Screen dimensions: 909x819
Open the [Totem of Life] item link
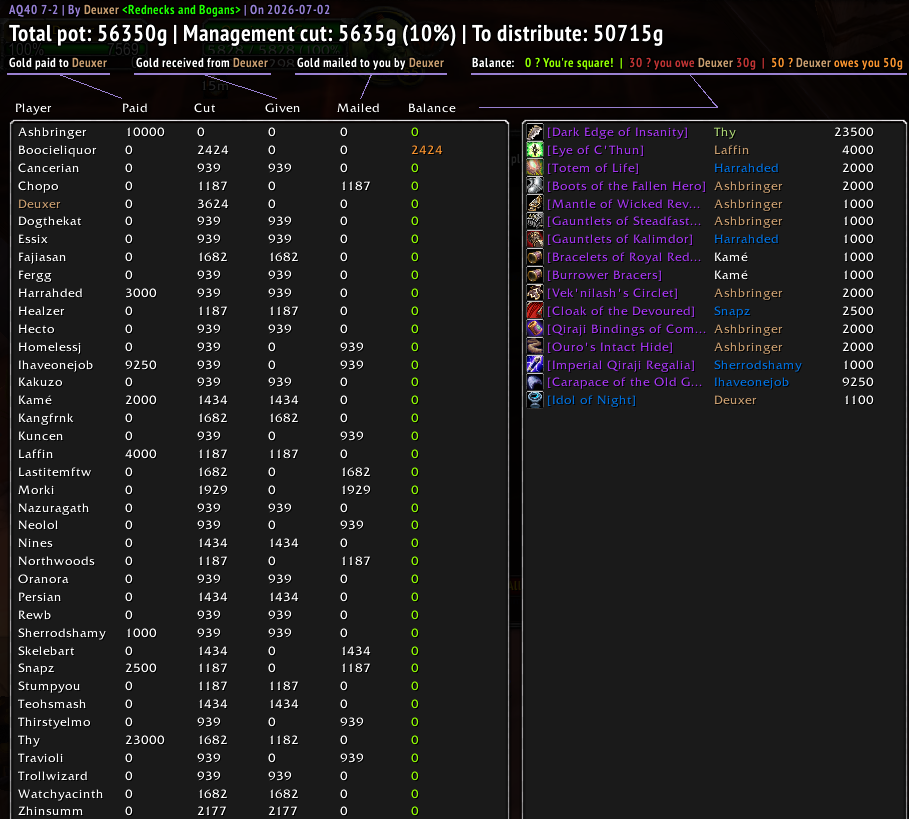pos(592,168)
